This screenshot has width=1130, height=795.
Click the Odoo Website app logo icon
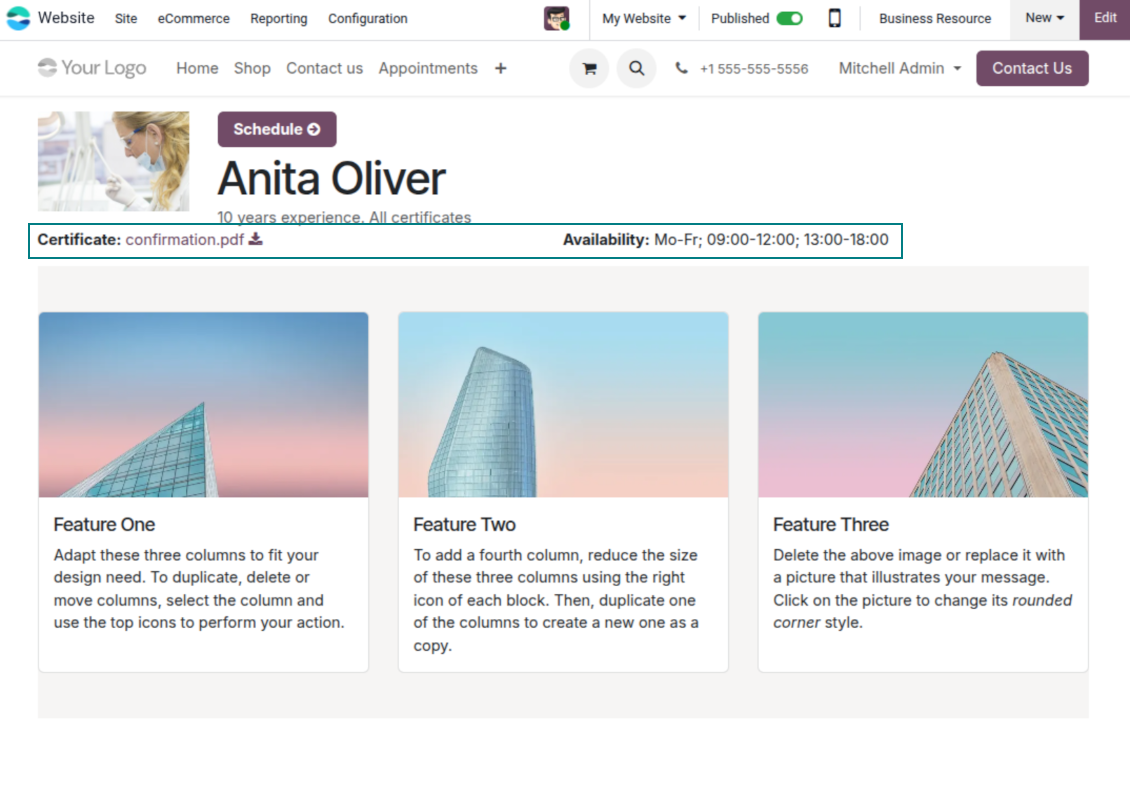[x=18, y=18]
